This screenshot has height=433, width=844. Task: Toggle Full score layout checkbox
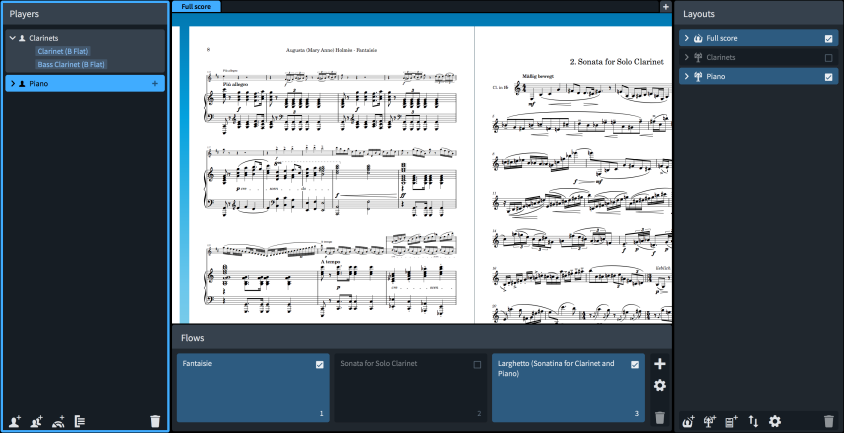click(x=828, y=39)
